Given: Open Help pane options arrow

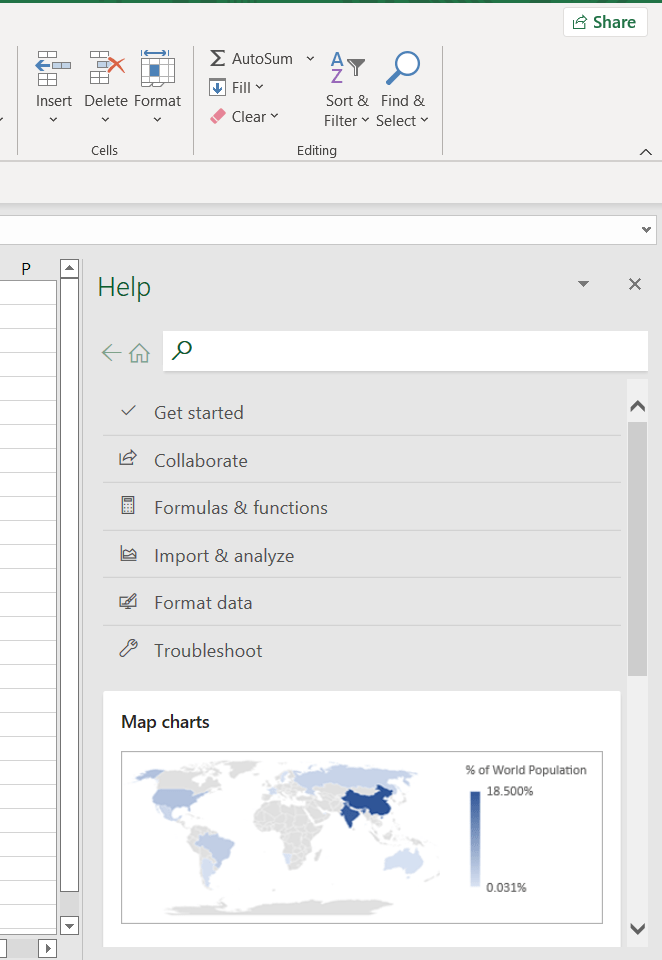Looking at the screenshot, I should tap(584, 285).
